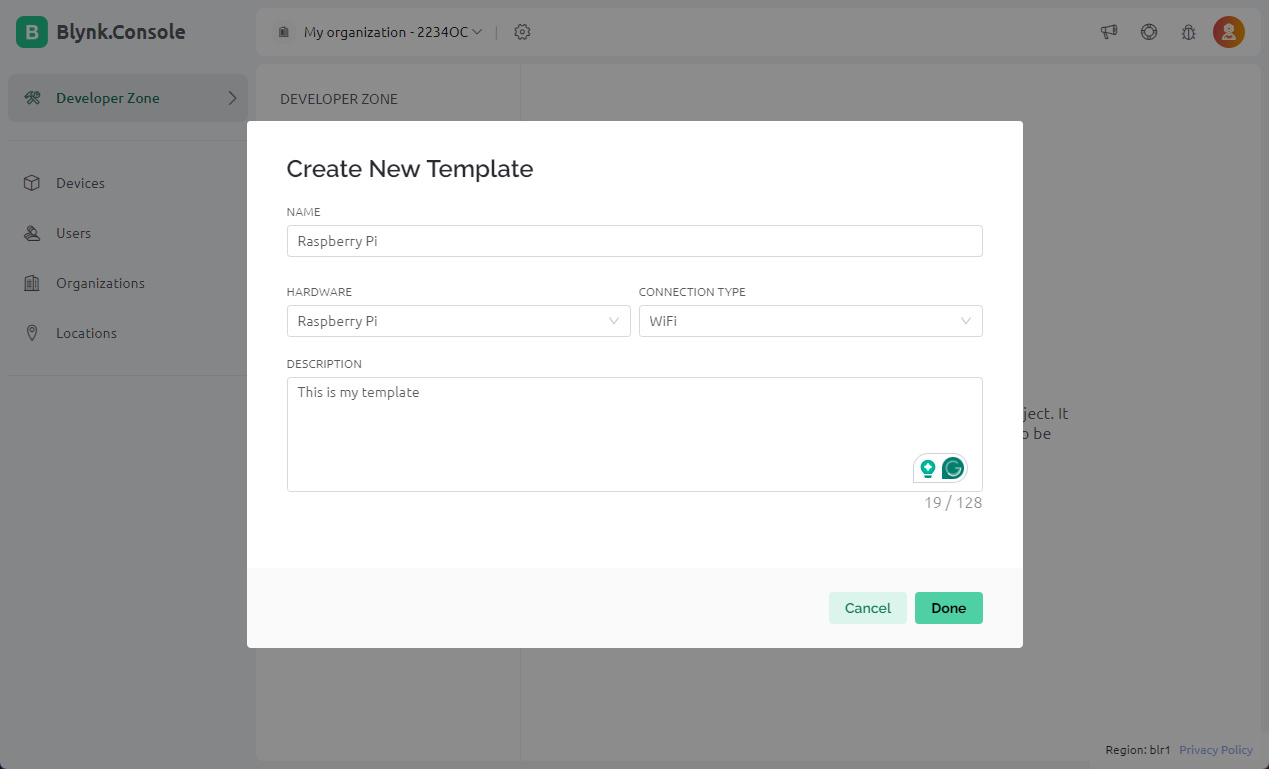Image resolution: width=1269 pixels, height=769 pixels.
Task: Open the Developer Zone tools icon
Action: pyautogui.click(x=32, y=98)
